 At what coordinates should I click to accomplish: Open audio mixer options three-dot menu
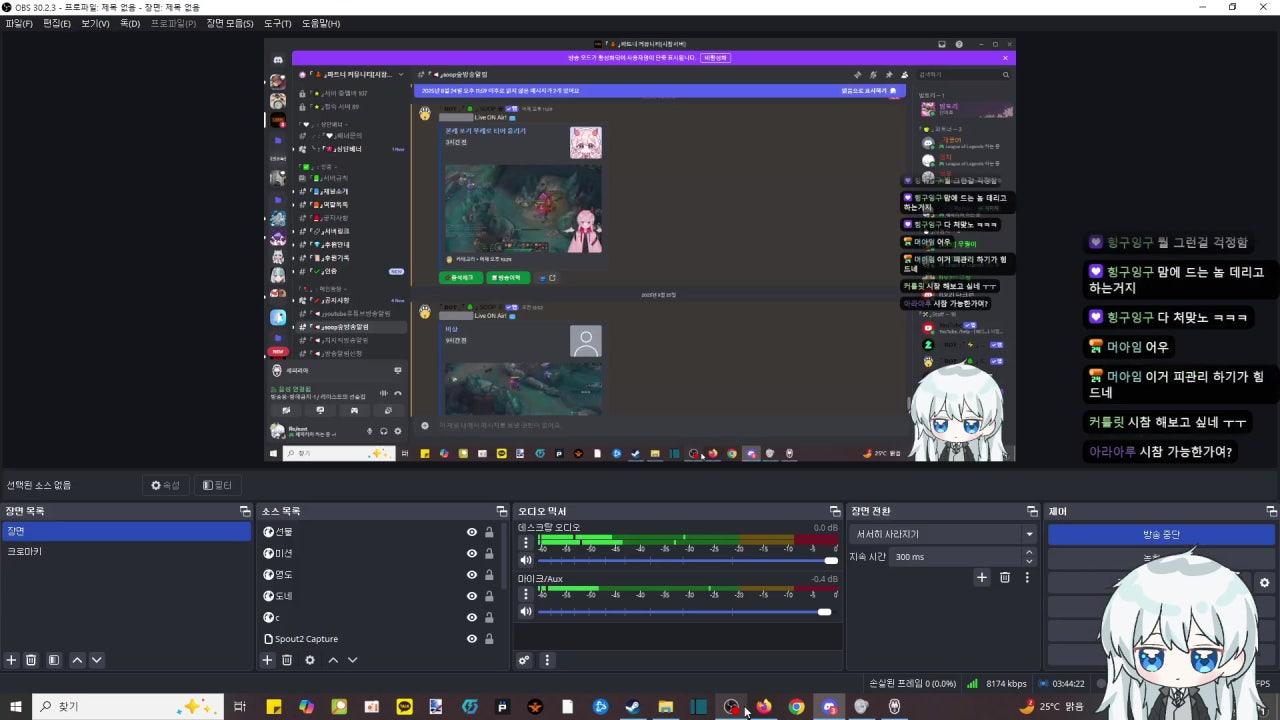pyautogui.click(x=547, y=660)
